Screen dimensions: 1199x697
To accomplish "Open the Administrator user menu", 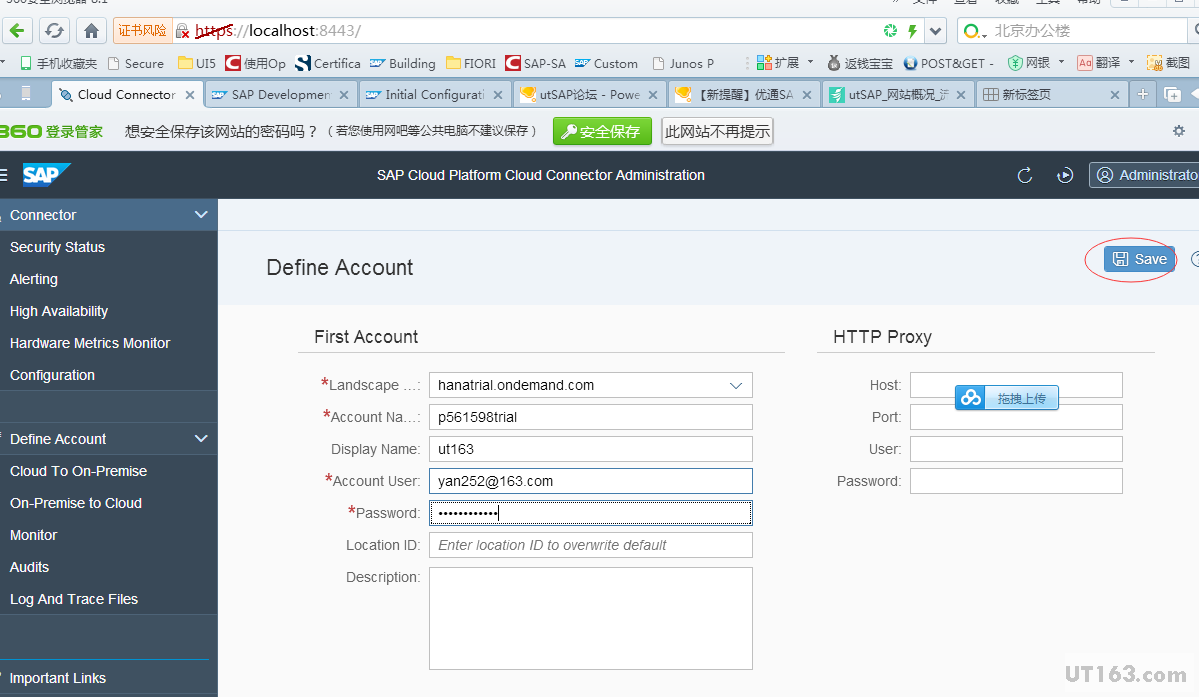I will tap(1144, 175).
